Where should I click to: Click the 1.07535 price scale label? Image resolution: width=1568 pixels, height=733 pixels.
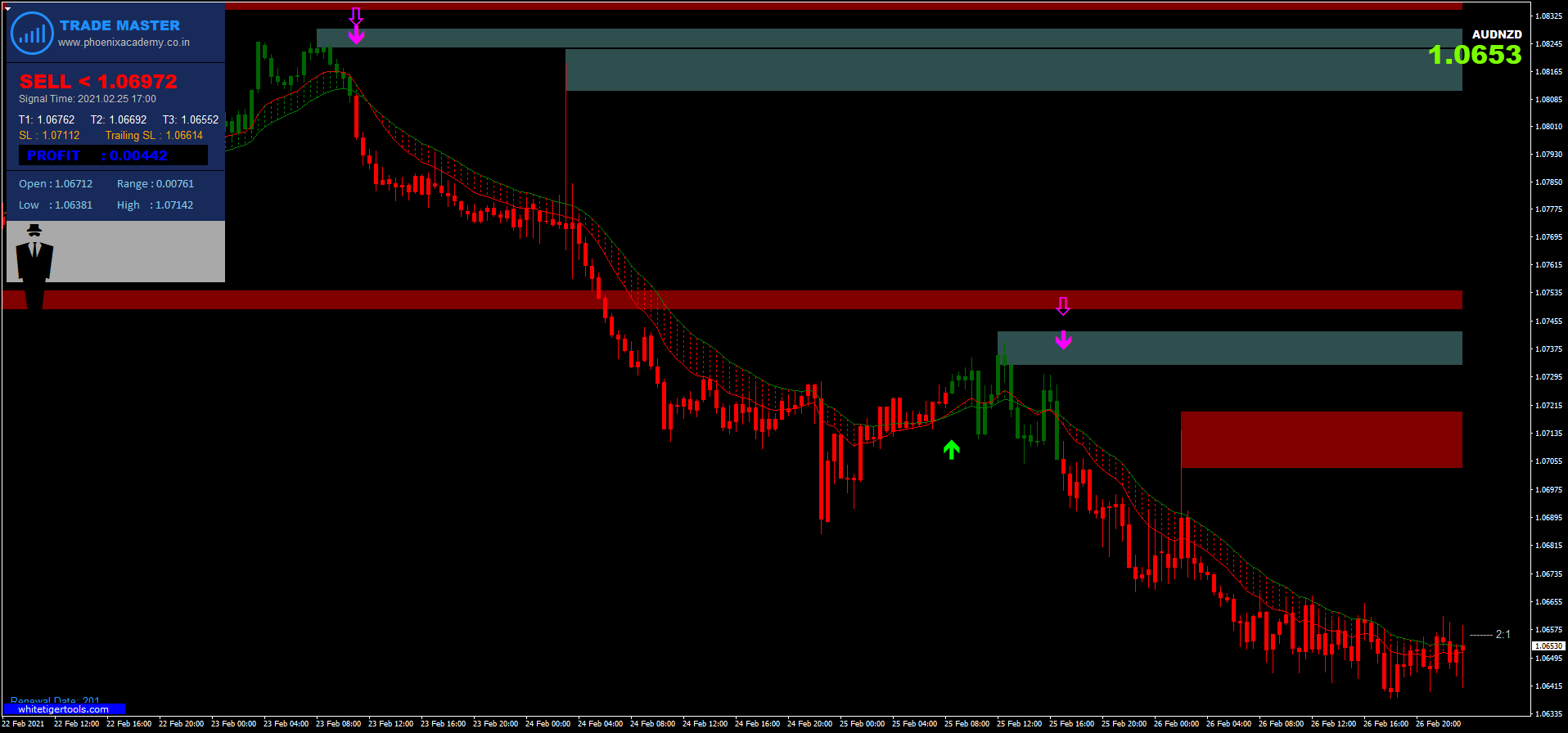coord(1548,293)
